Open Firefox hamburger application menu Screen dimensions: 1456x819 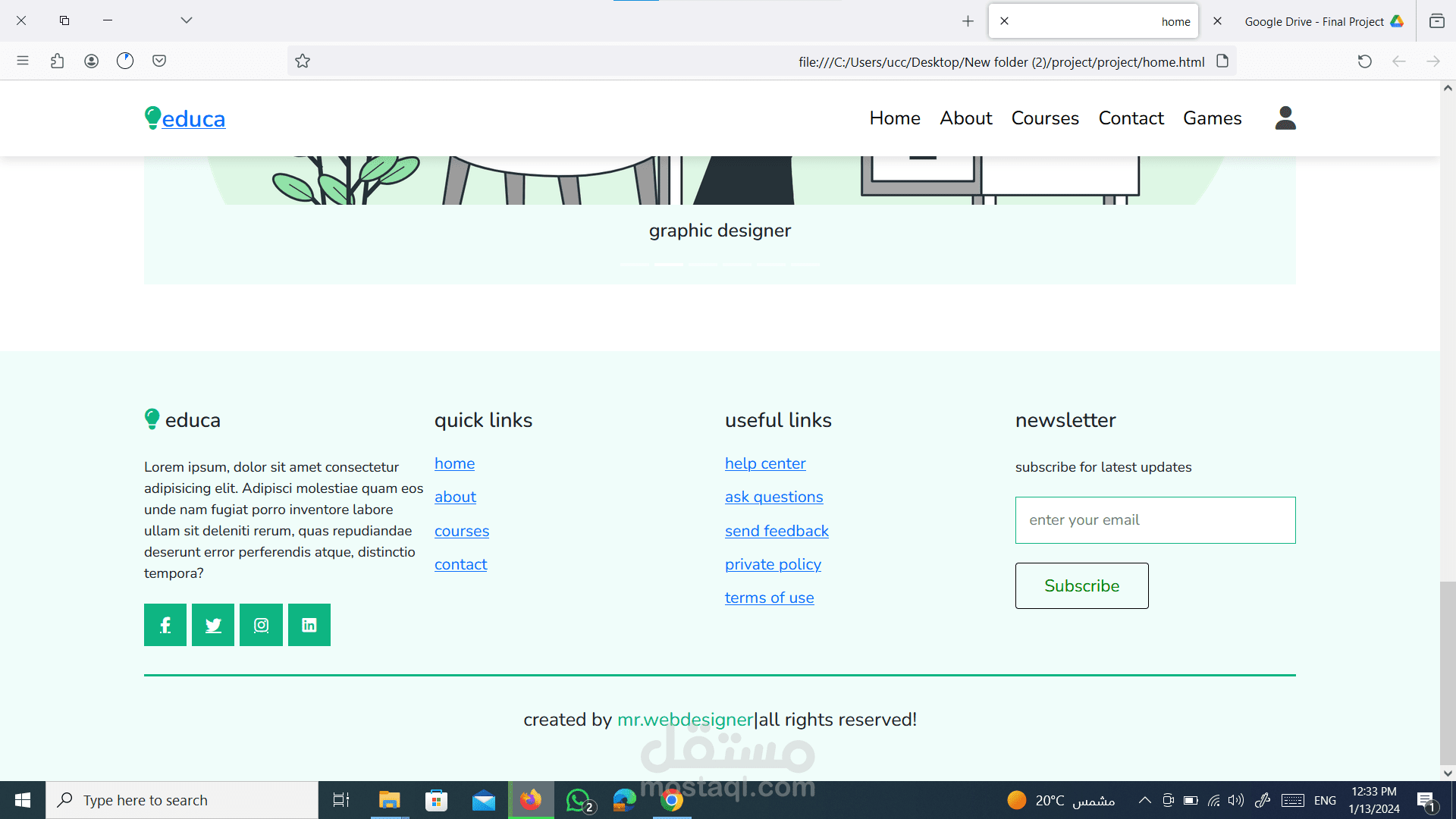coord(23,61)
